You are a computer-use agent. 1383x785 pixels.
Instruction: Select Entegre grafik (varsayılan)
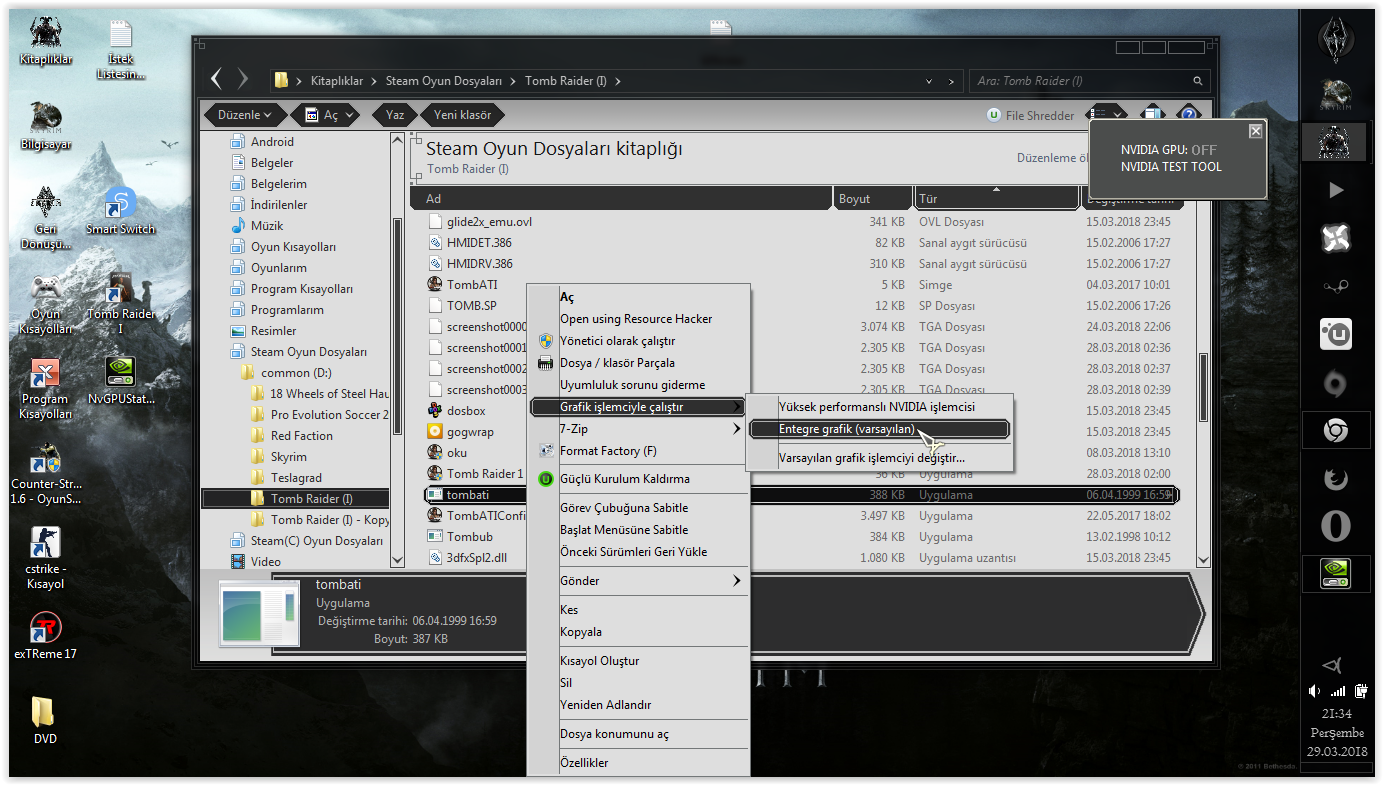click(879, 429)
